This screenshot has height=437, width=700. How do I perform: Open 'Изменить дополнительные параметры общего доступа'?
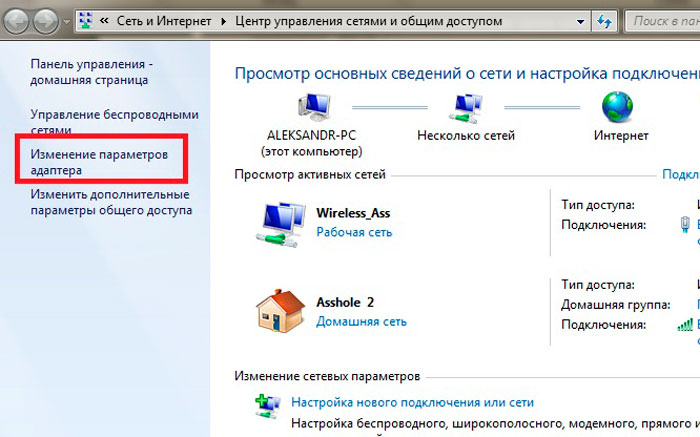(111, 202)
